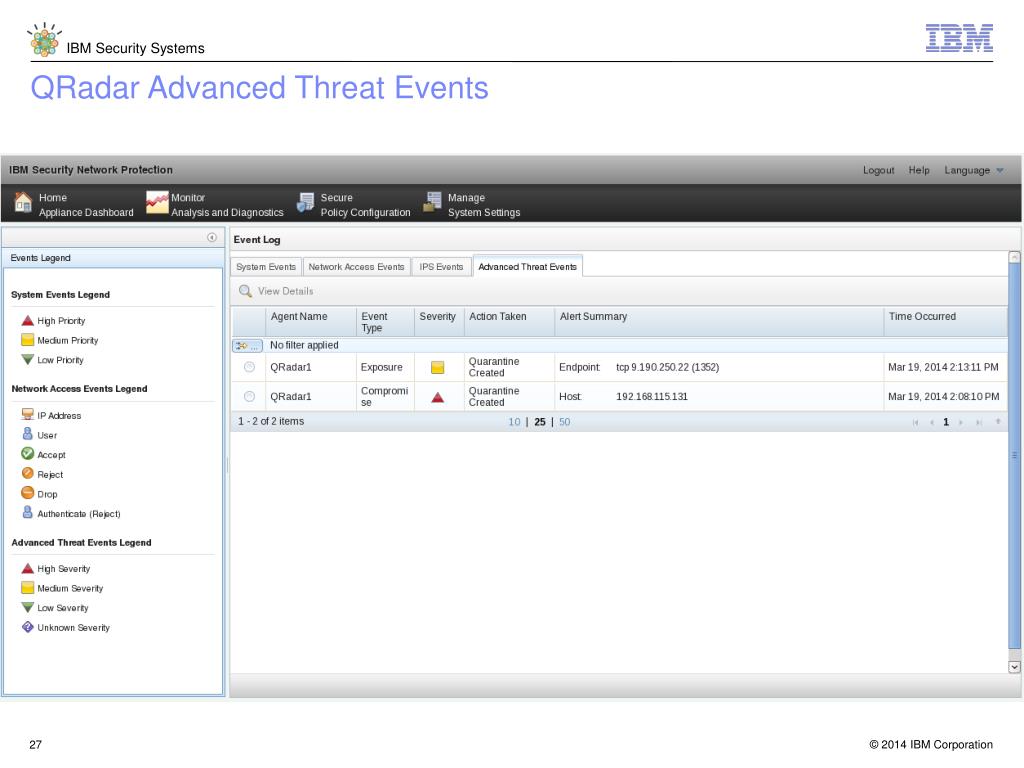
Task: Click alert summary tcp 9.190.250.22 (1352)
Action: tap(667, 367)
